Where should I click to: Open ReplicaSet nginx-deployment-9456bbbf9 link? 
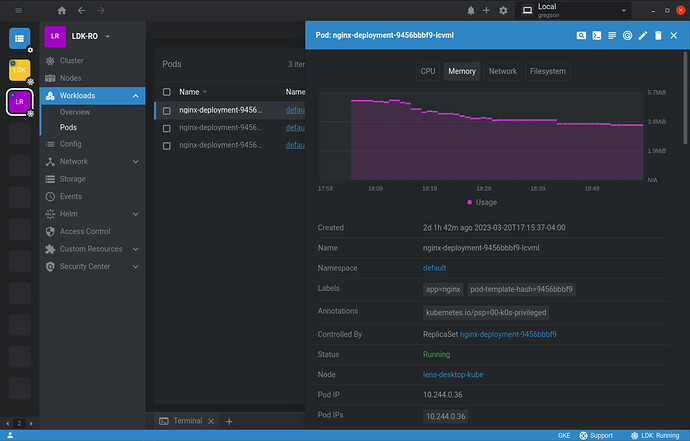507,333
